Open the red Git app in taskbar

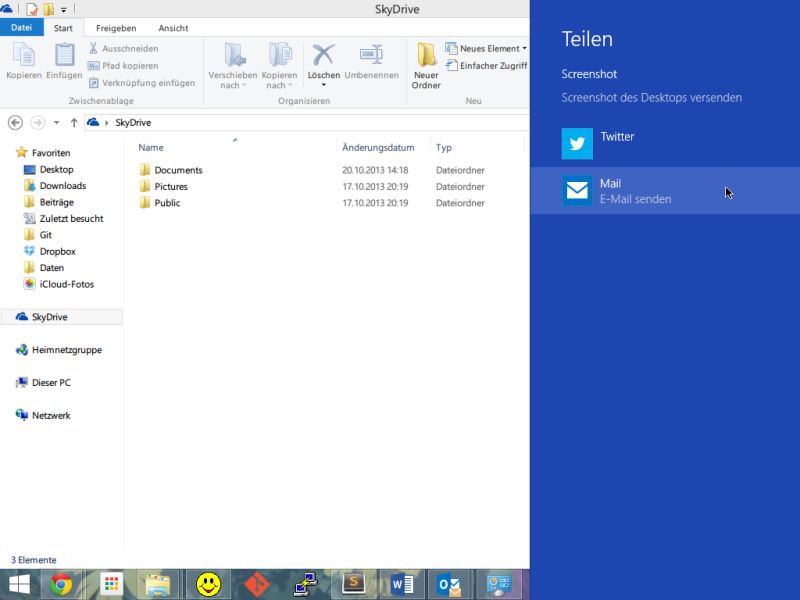[257, 584]
